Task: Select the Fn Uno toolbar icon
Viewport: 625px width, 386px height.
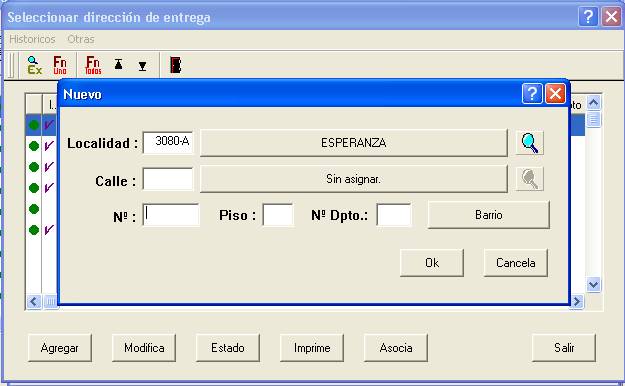Action: [x=60, y=65]
